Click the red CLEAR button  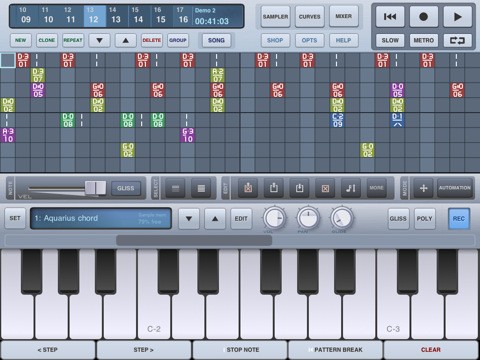(431, 350)
